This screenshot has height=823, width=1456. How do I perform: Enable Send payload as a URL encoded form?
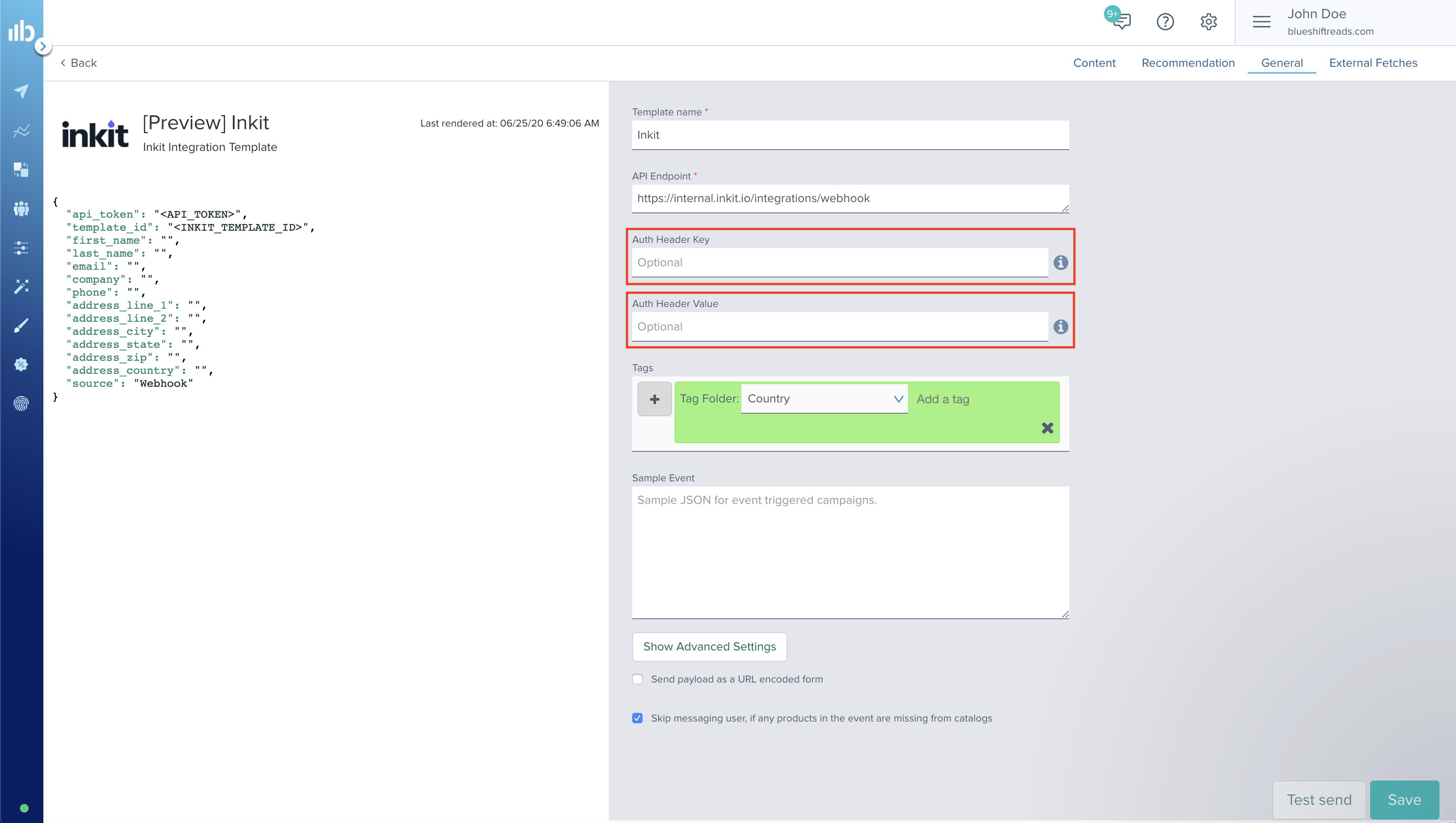coord(637,679)
